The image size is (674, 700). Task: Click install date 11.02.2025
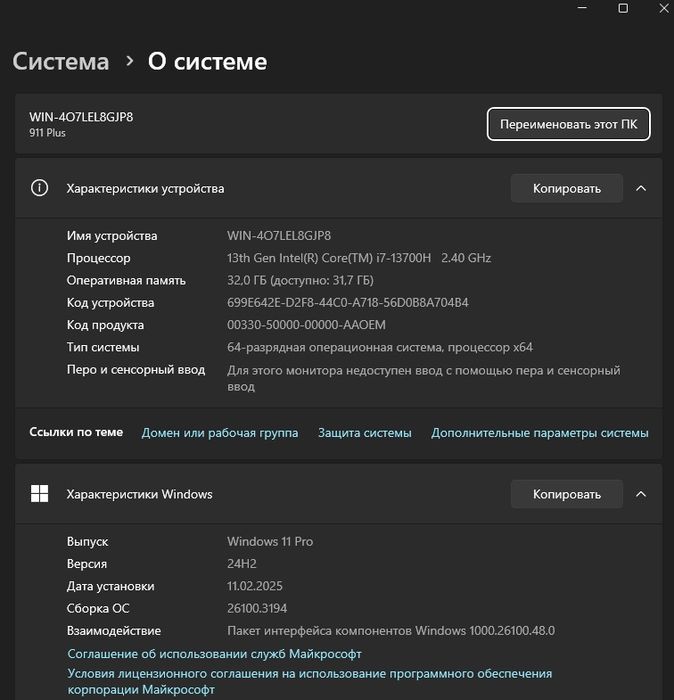[x=254, y=586]
